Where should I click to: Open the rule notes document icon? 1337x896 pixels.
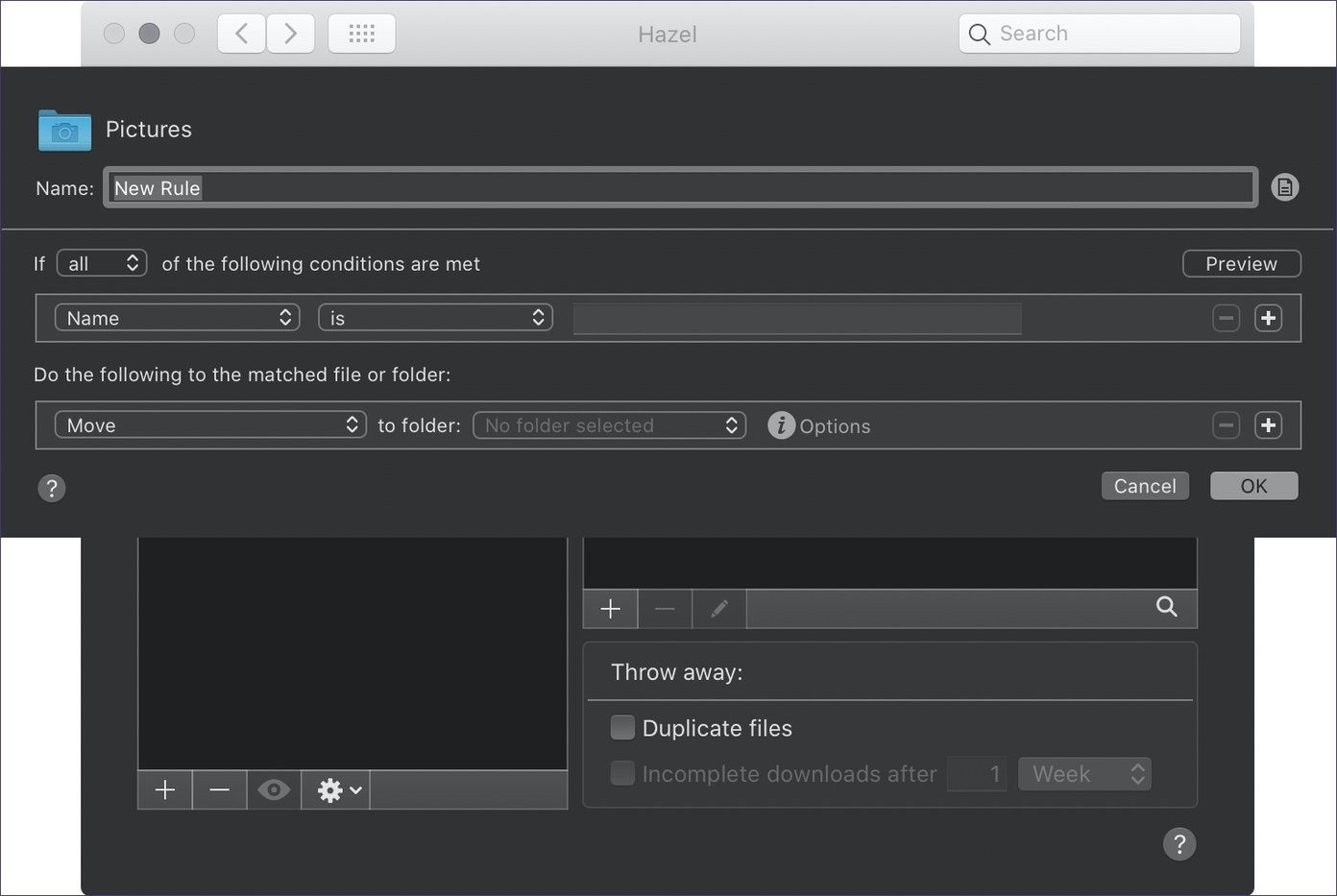point(1284,187)
